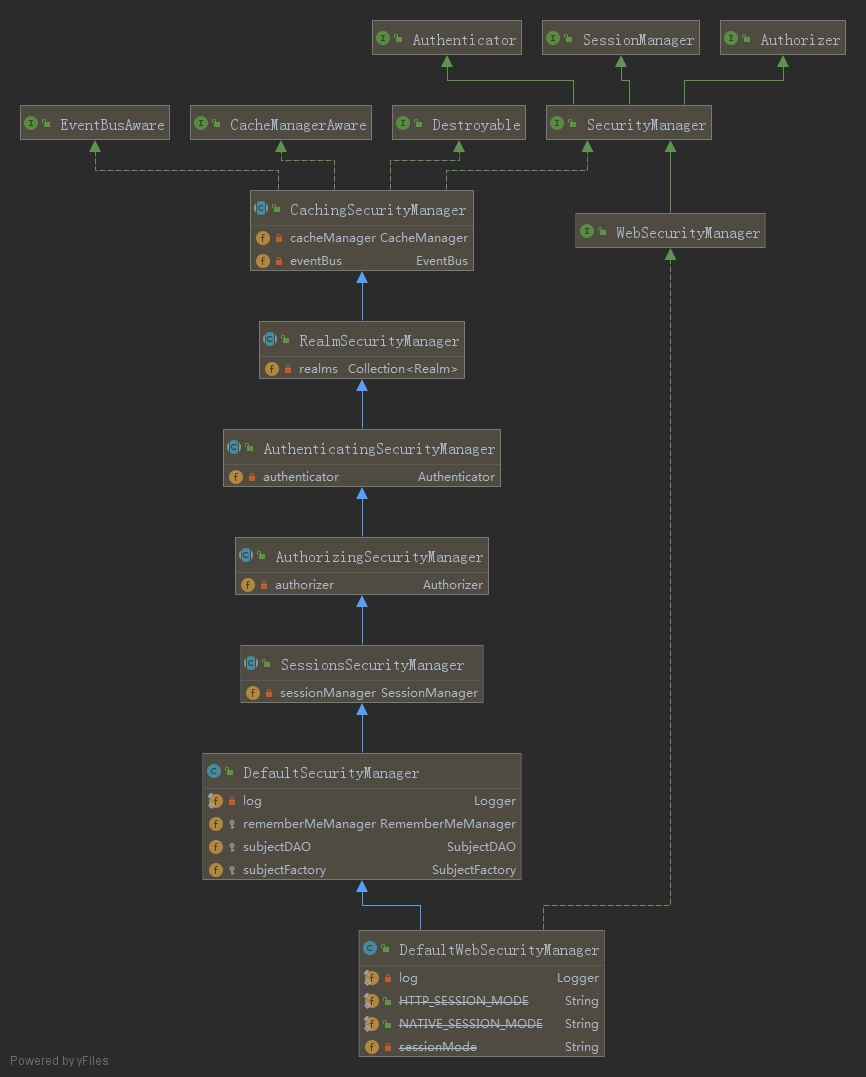Select the AuthorizingSecurityManager class title
Screen dimensions: 866x1077
379,557
